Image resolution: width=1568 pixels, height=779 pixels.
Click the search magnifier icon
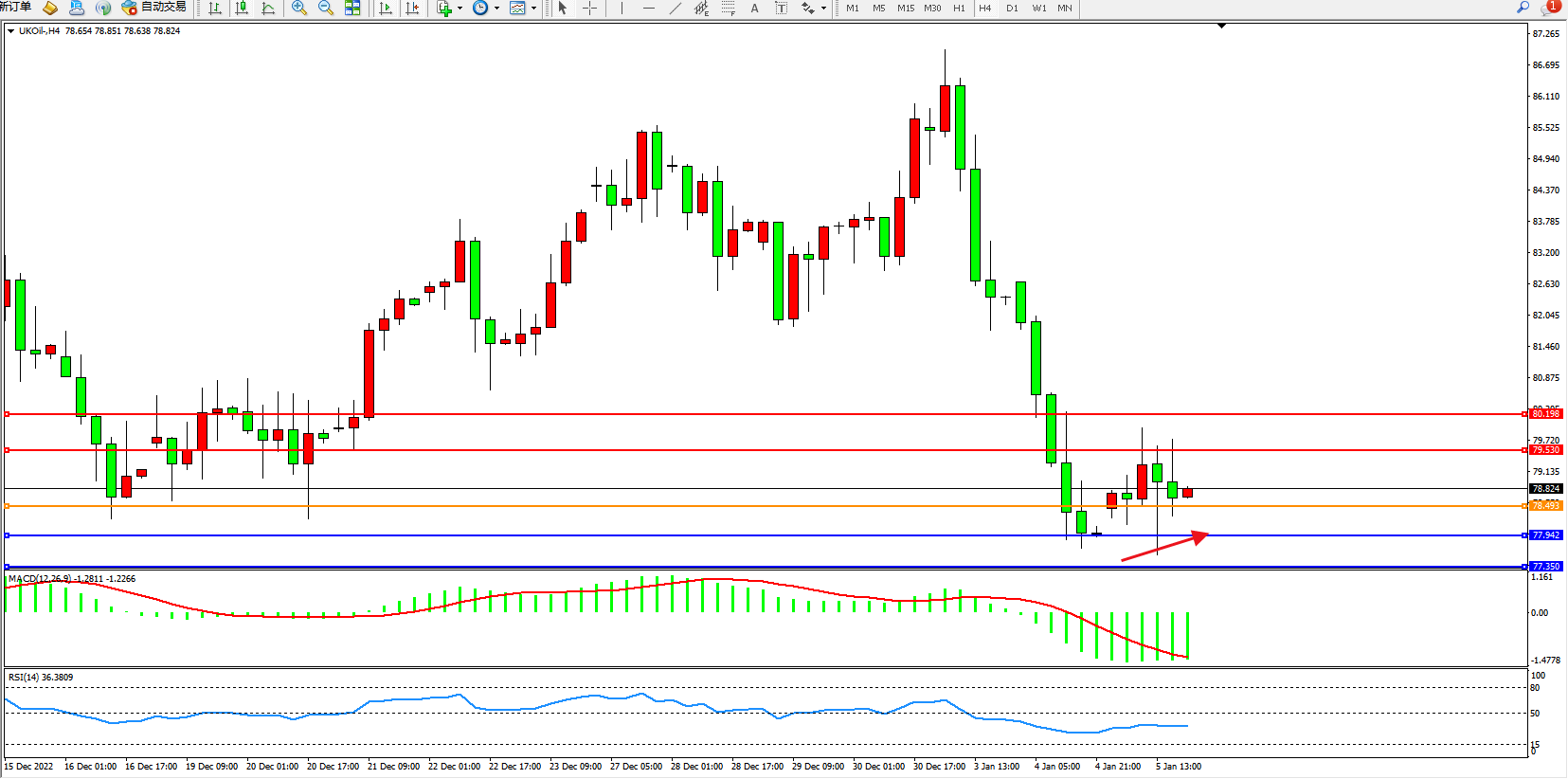[1523, 8]
